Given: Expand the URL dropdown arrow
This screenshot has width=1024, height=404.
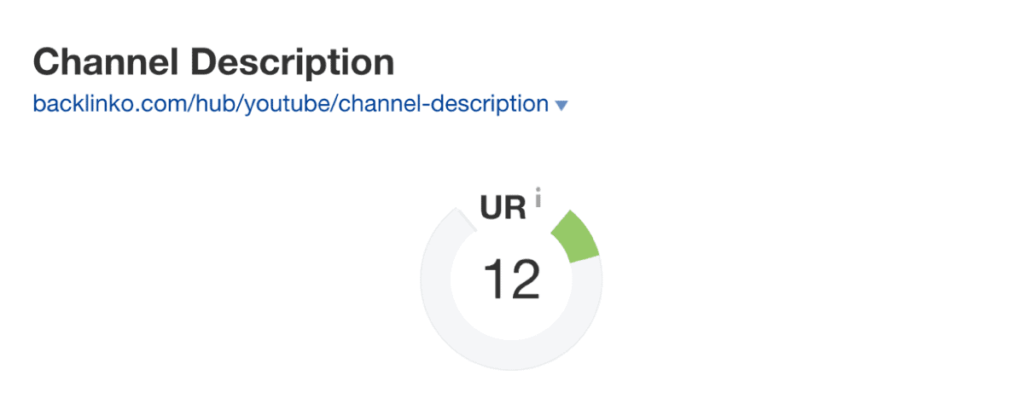Looking at the screenshot, I should point(561,105).
